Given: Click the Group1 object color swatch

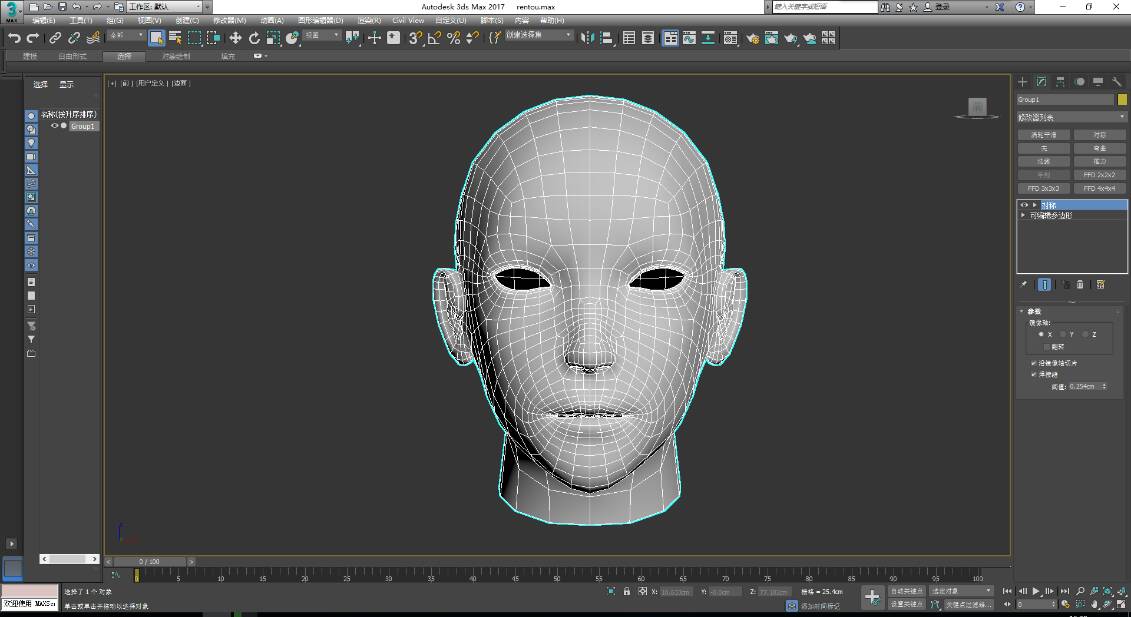Looking at the screenshot, I should click(x=1121, y=100).
